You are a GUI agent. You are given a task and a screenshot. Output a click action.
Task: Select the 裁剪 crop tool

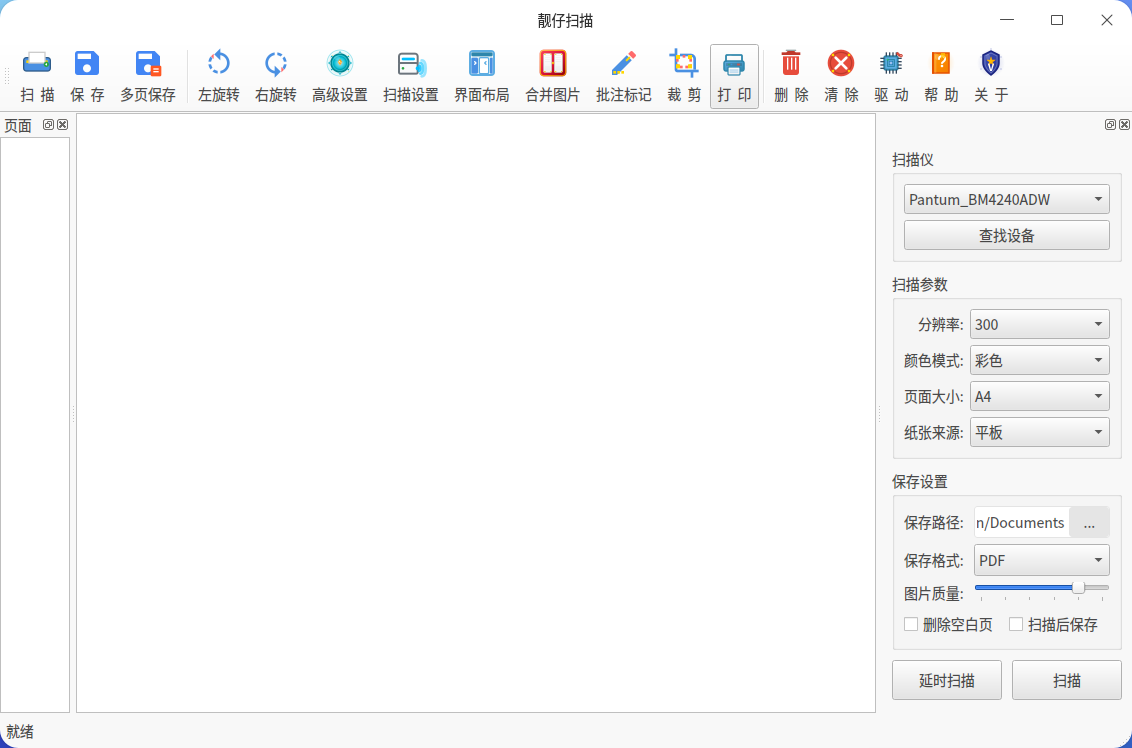[x=684, y=76]
